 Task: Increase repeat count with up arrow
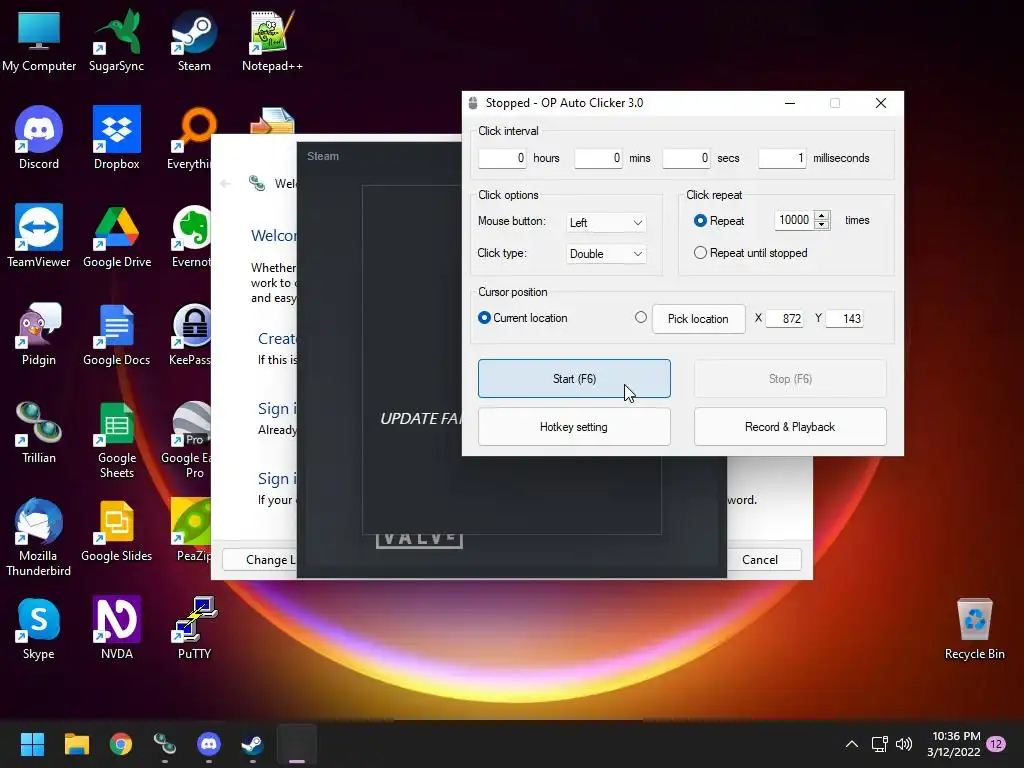tap(822, 216)
